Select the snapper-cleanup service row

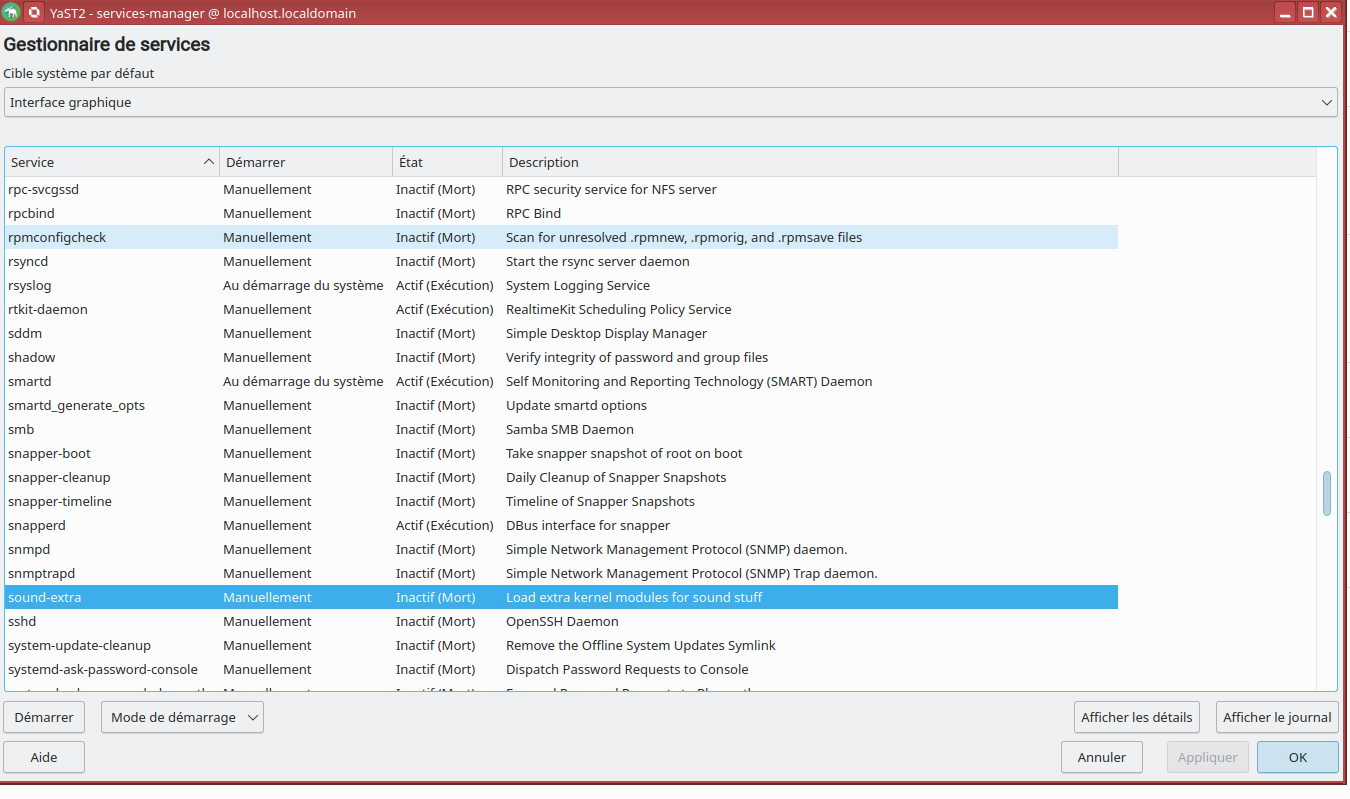coord(561,477)
